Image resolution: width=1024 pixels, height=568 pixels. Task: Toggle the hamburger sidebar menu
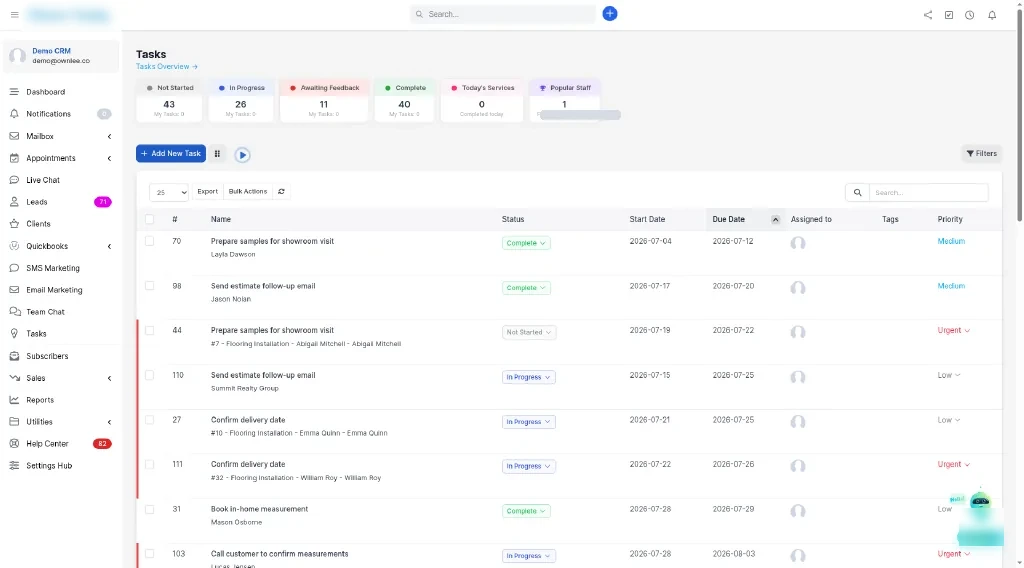click(14, 14)
